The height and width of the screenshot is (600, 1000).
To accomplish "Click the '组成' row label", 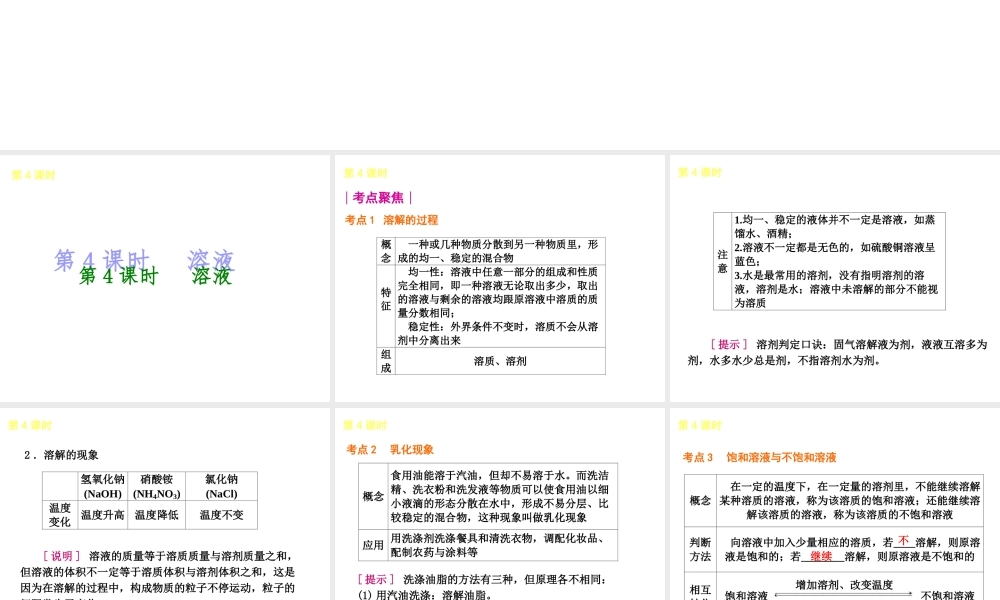I will [x=386, y=361].
